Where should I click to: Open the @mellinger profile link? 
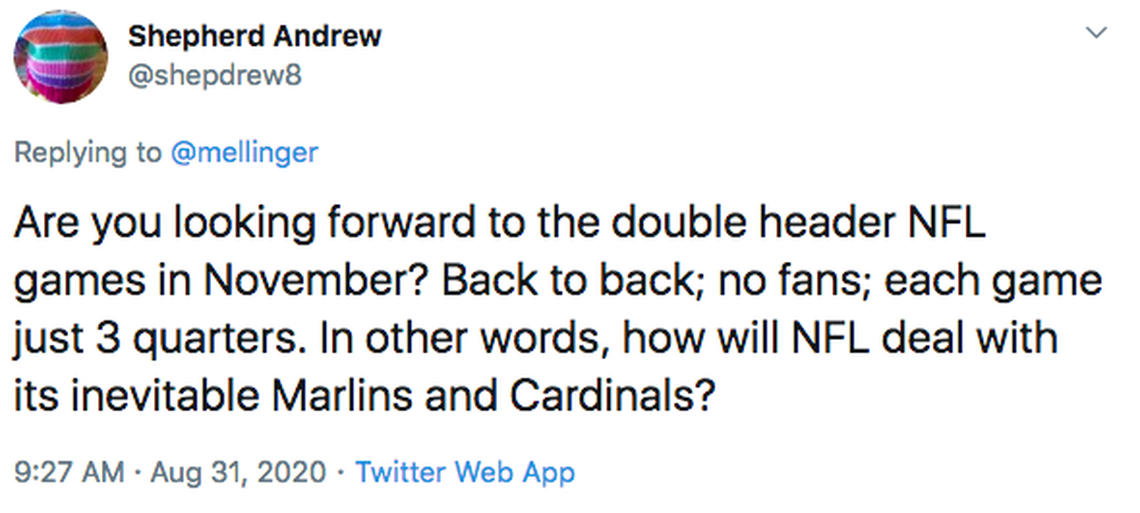tap(245, 152)
